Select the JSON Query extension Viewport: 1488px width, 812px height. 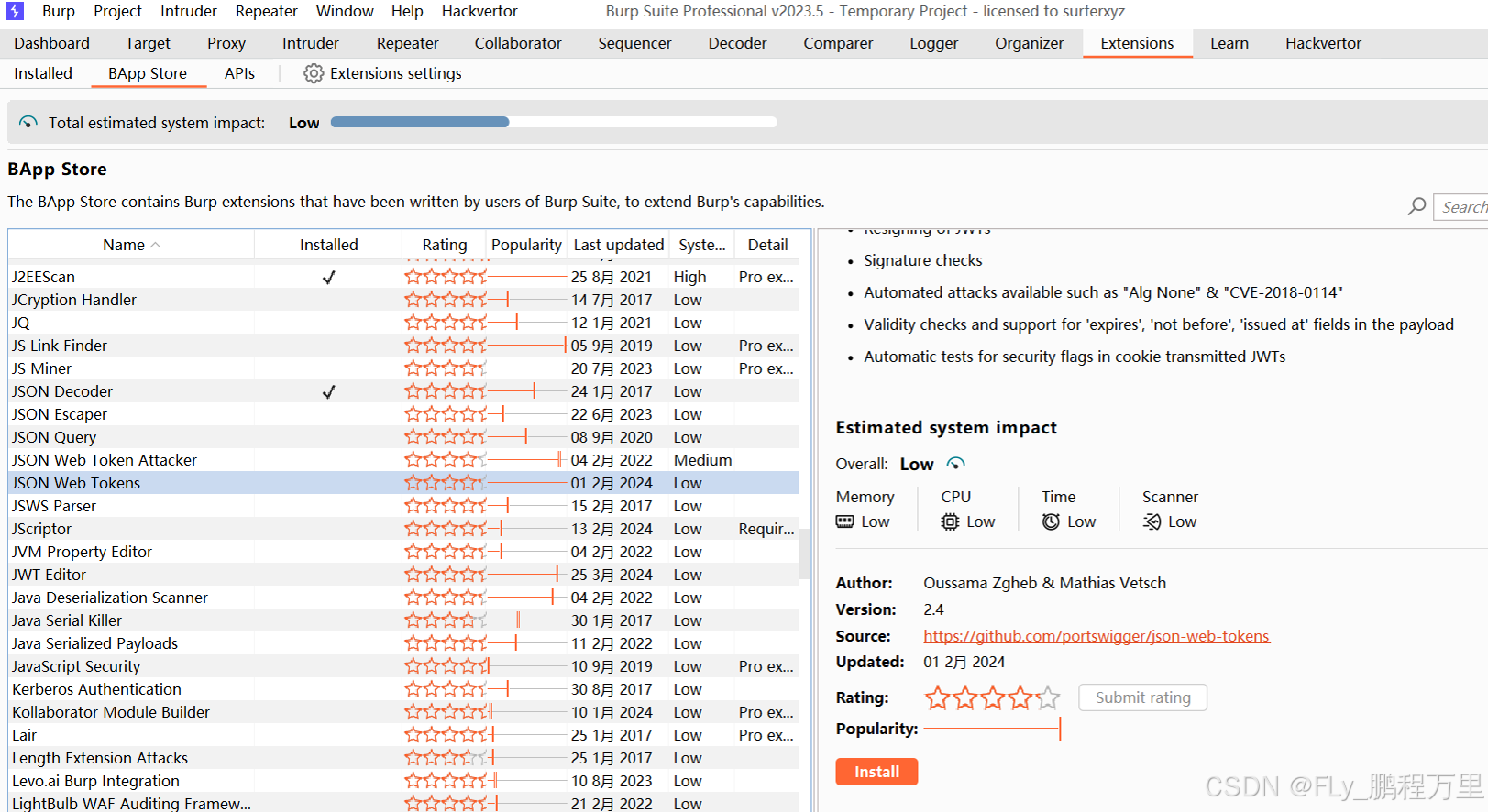pos(403,437)
